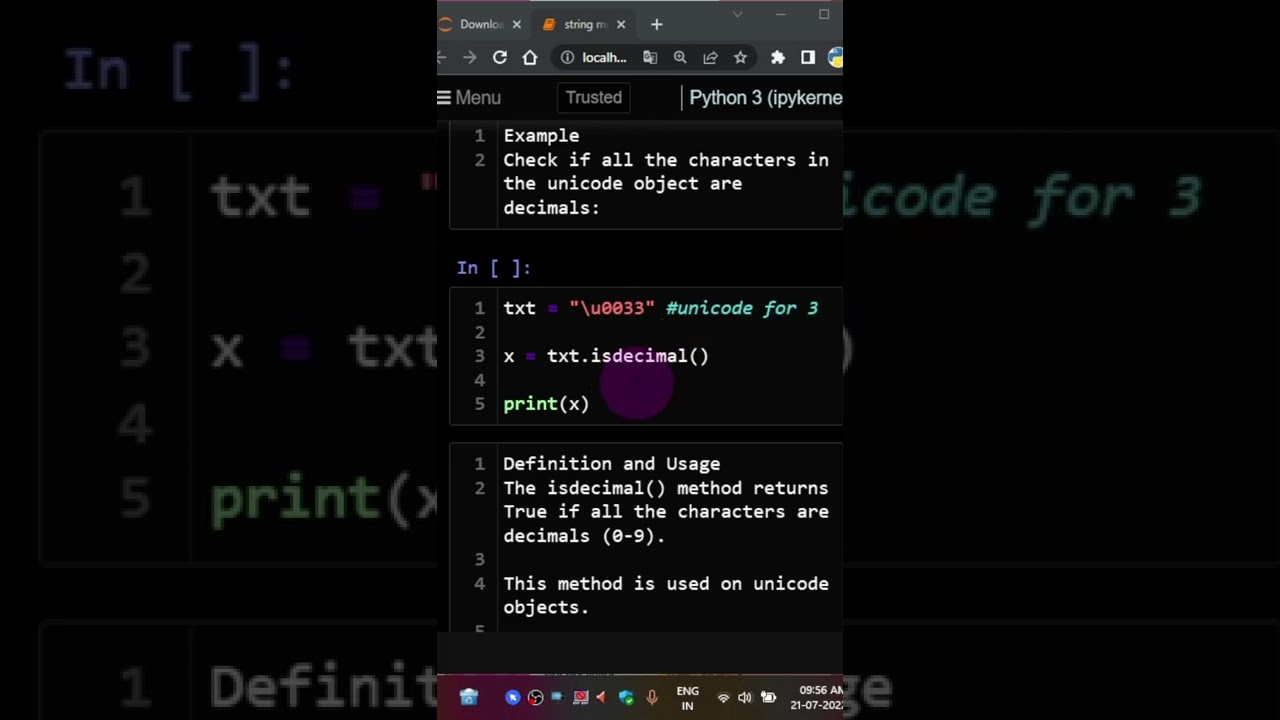Close the Download browser tab
The image size is (1280, 720).
point(517,24)
